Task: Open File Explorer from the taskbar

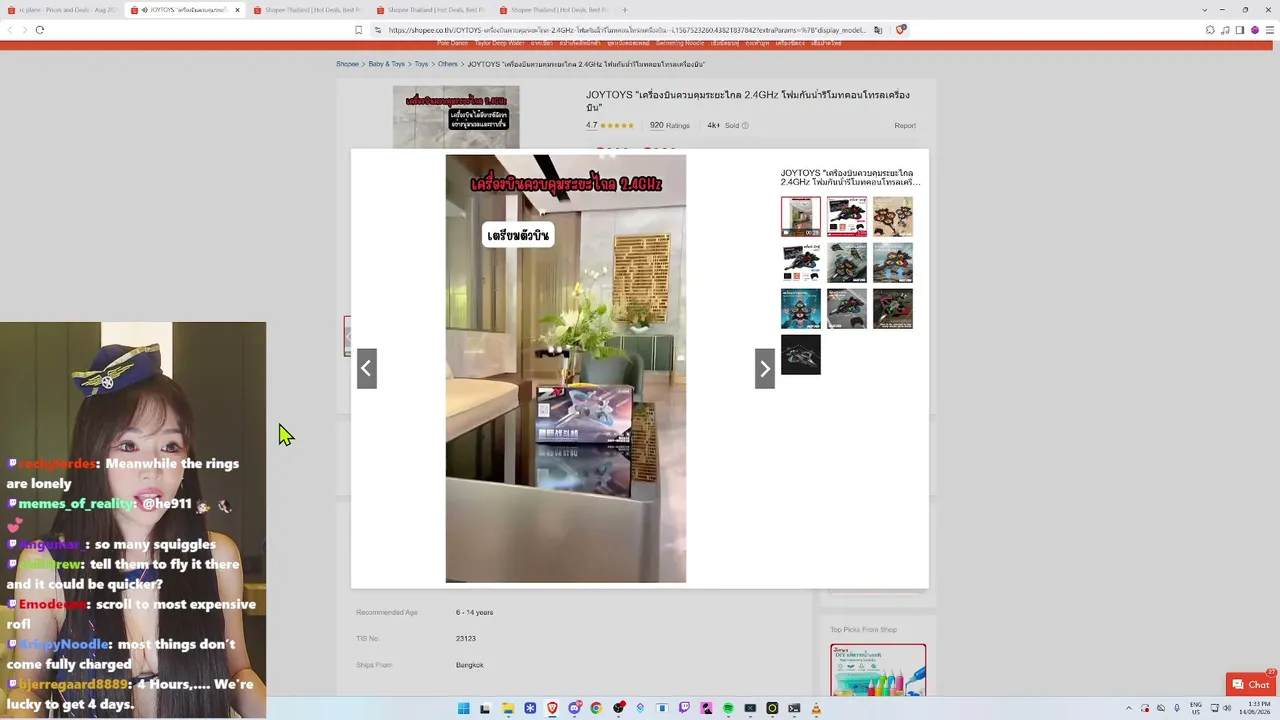Action: 508,709
